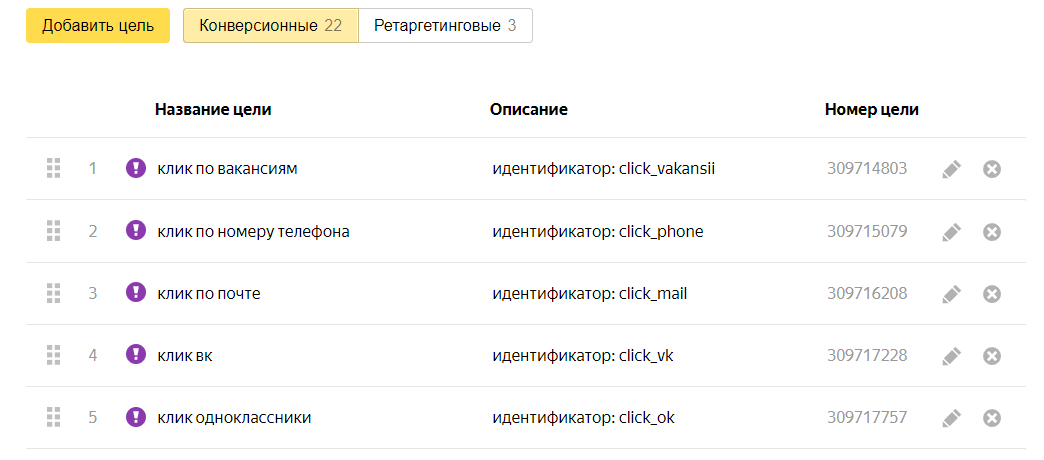Delete the «клик по вакансиям» goal
The image size is (1044, 460).
point(992,169)
